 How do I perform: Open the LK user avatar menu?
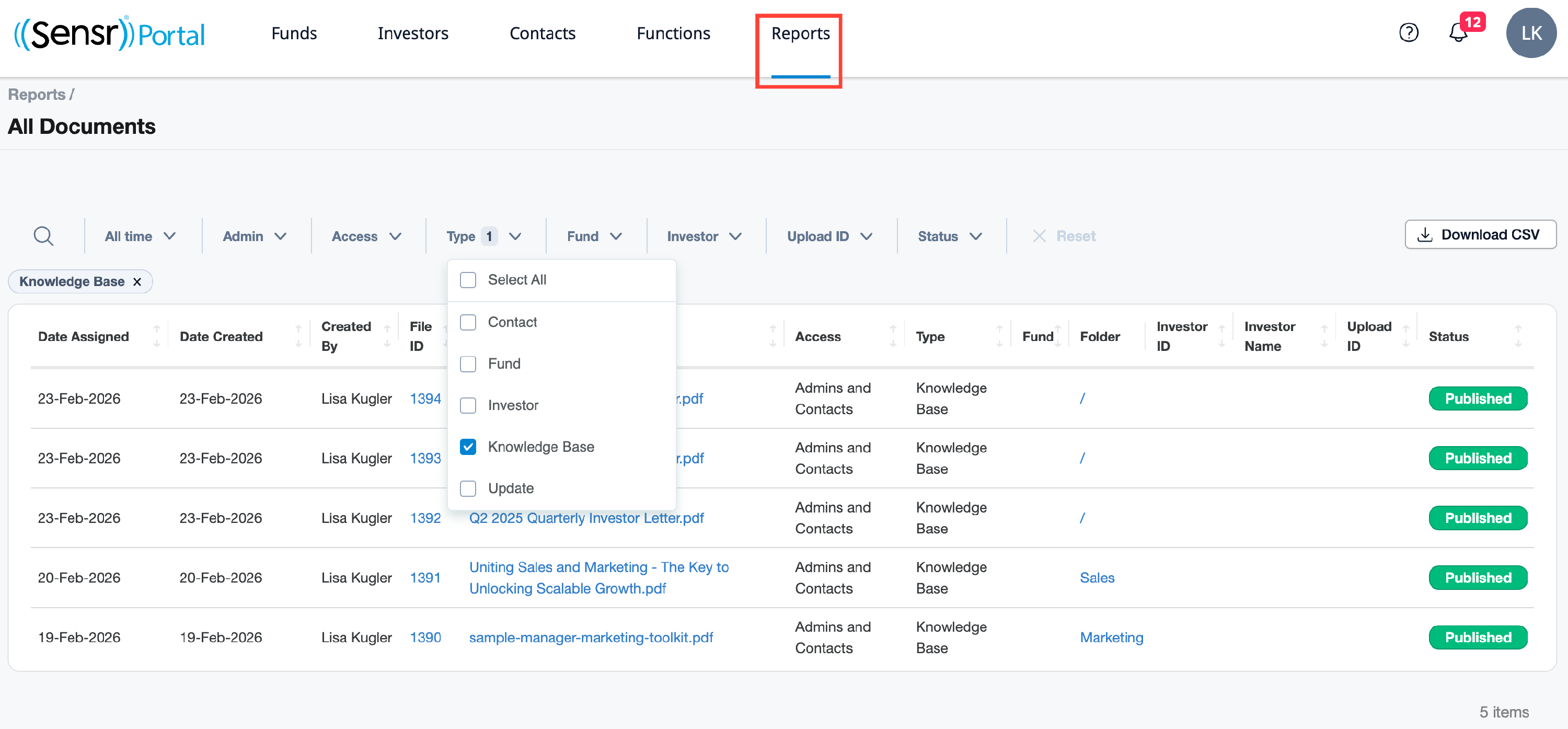point(1530,33)
